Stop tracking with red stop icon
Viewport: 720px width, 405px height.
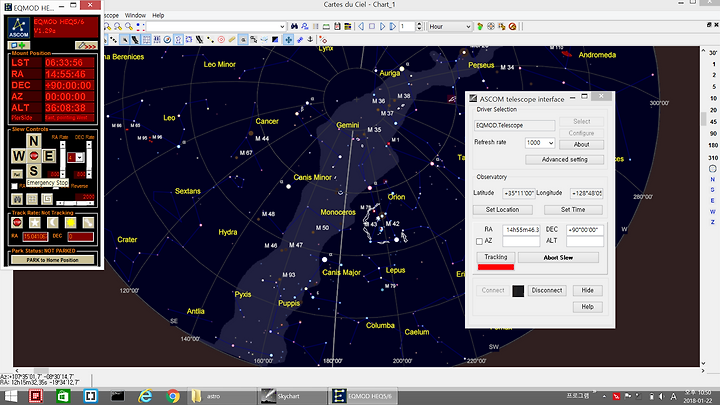(17, 222)
